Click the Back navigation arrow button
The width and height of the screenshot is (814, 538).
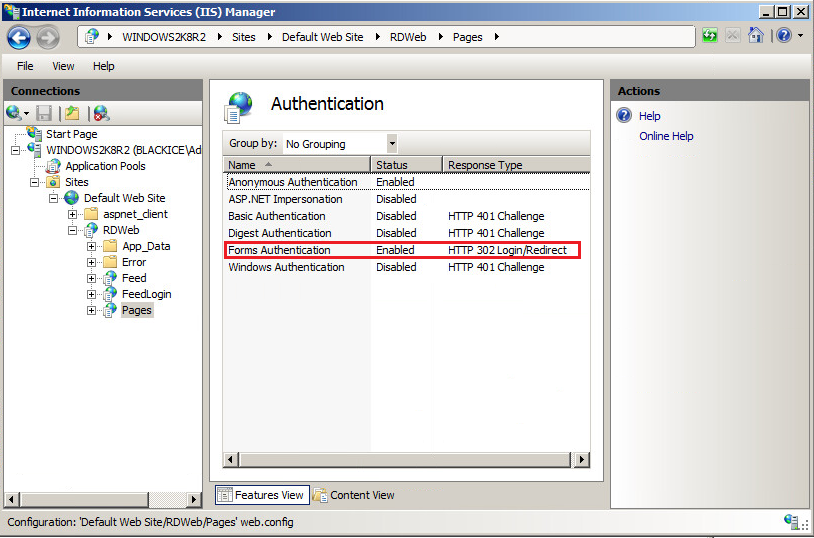18,37
